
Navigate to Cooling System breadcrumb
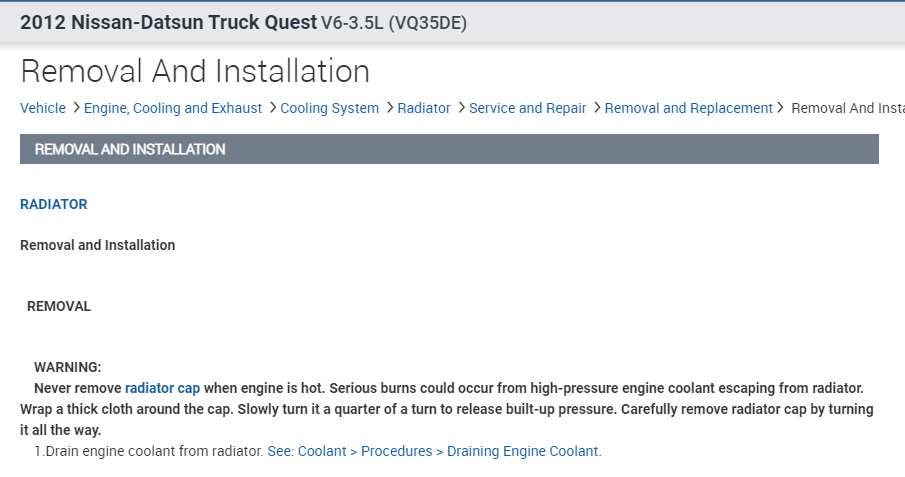click(x=330, y=108)
